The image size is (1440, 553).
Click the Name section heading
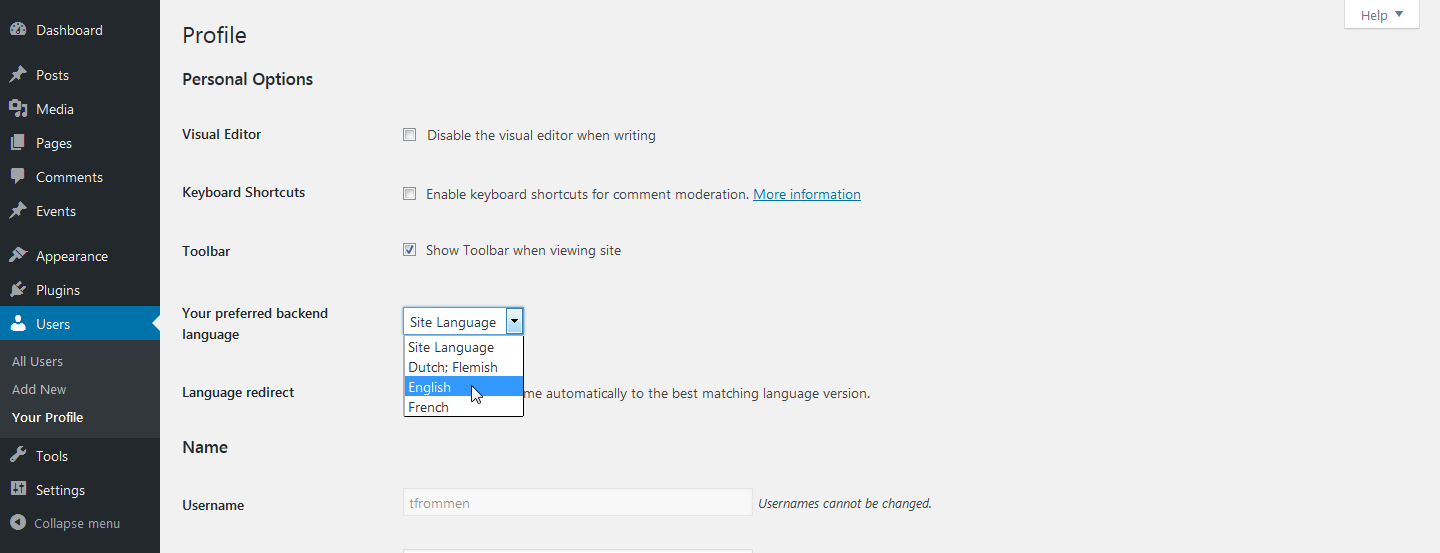click(205, 447)
